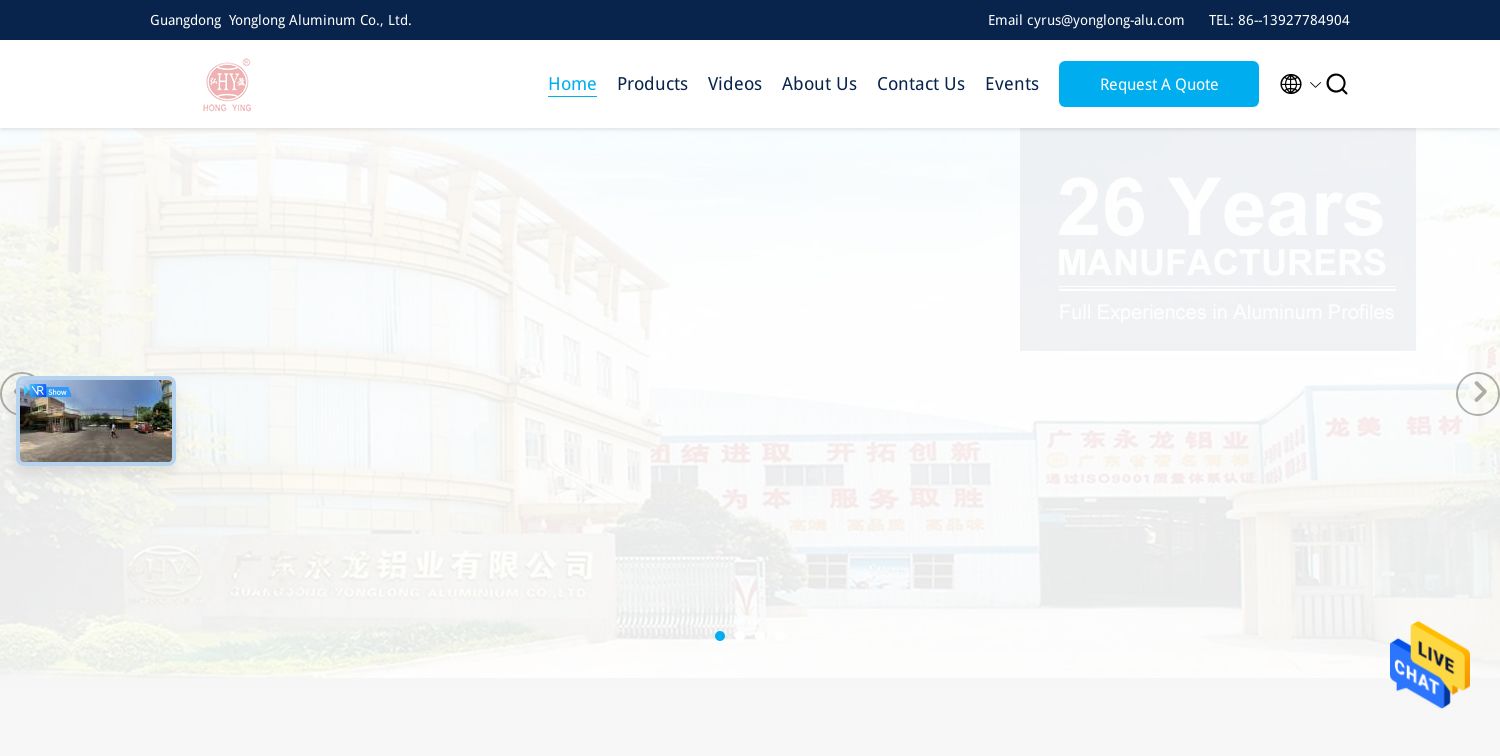Click the Hong Ying company logo
The image size is (1500, 756).
[x=227, y=84]
